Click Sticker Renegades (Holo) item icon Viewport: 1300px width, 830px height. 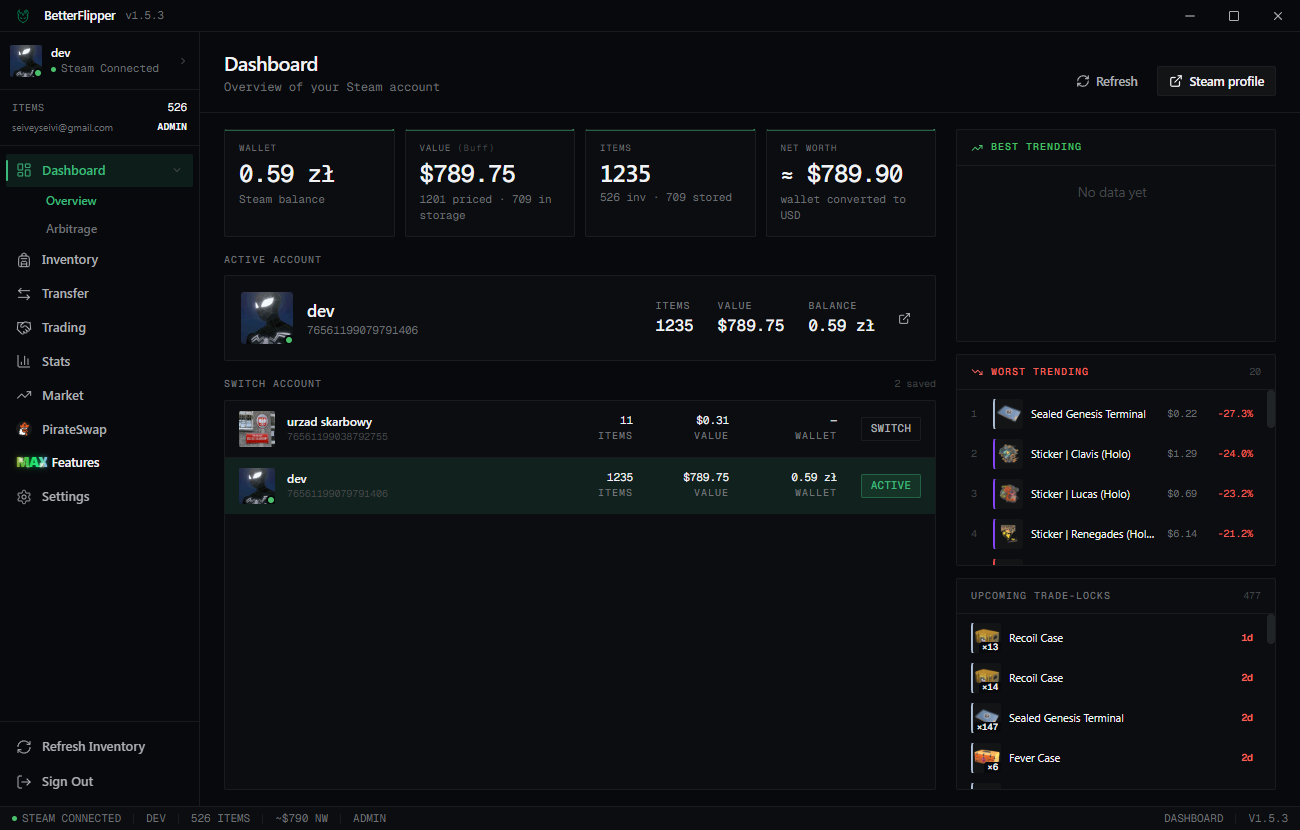click(1009, 534)
